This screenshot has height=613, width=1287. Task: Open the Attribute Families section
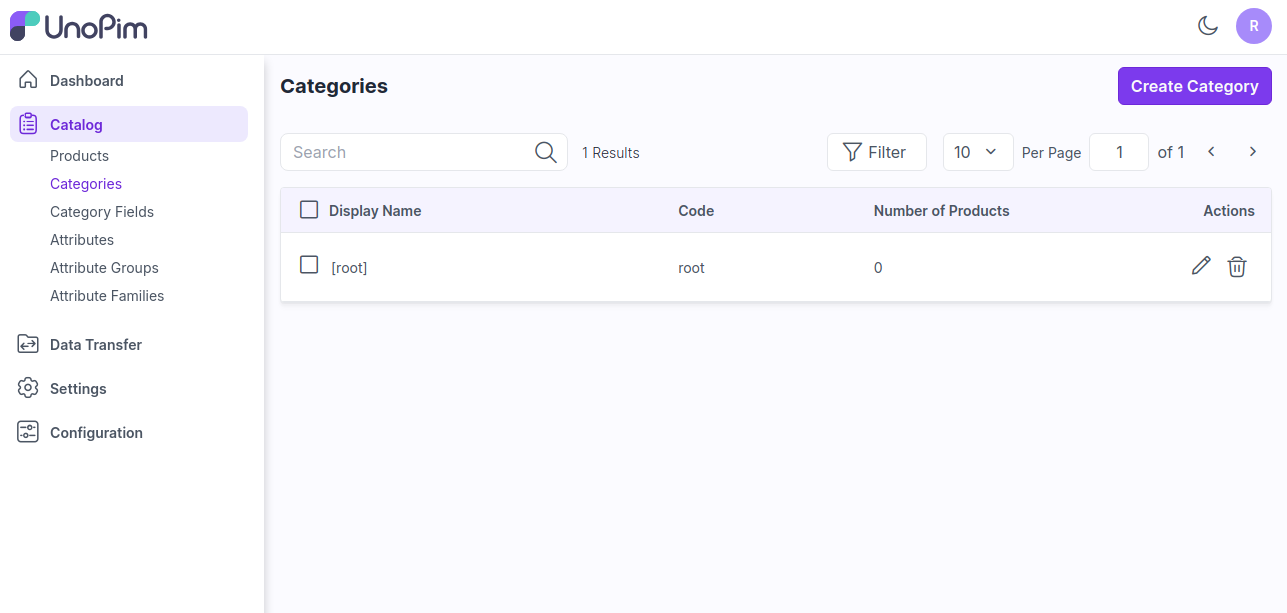pos(107,295)
